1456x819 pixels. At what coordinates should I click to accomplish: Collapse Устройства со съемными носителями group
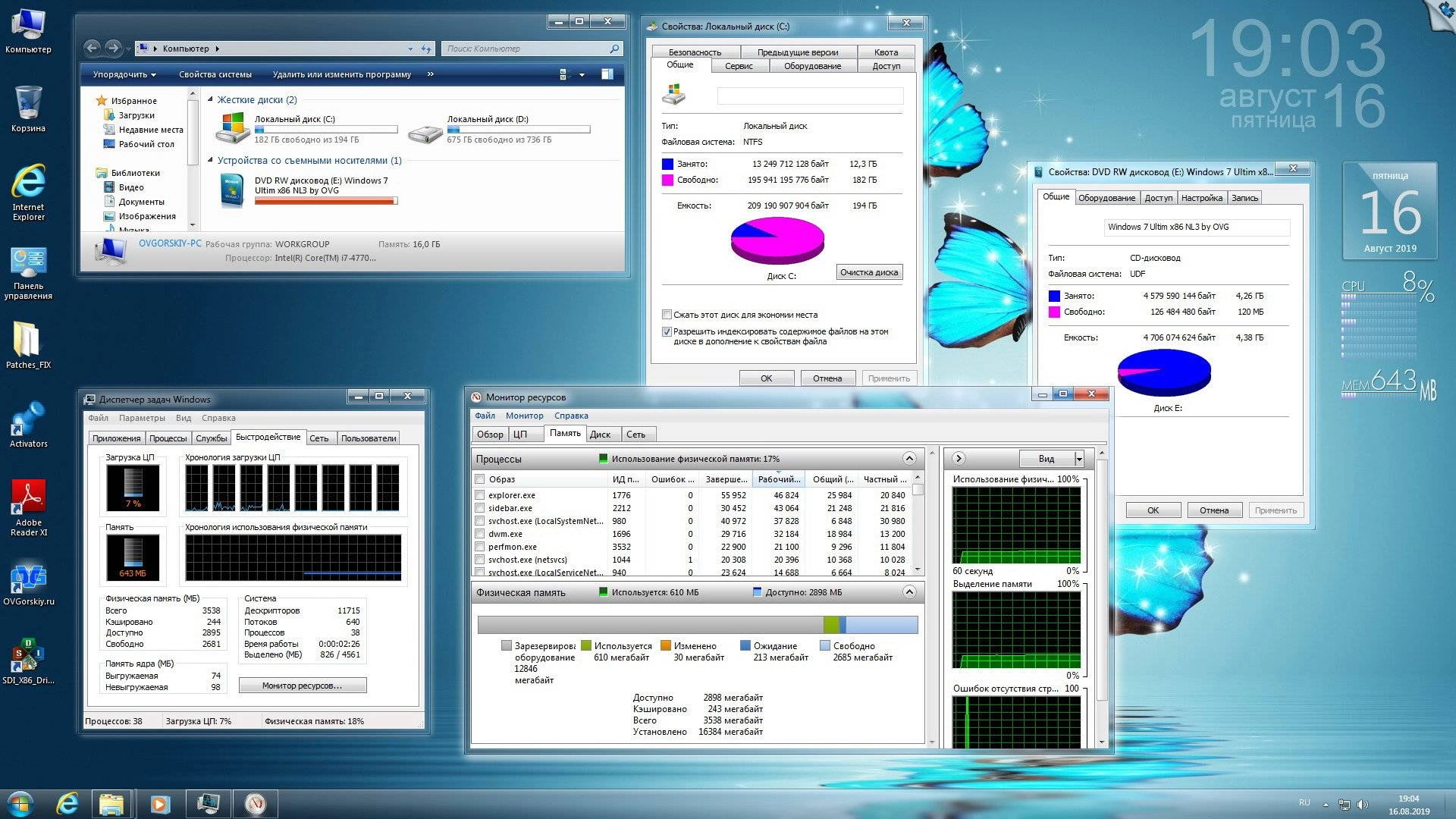tap(211, 160)
